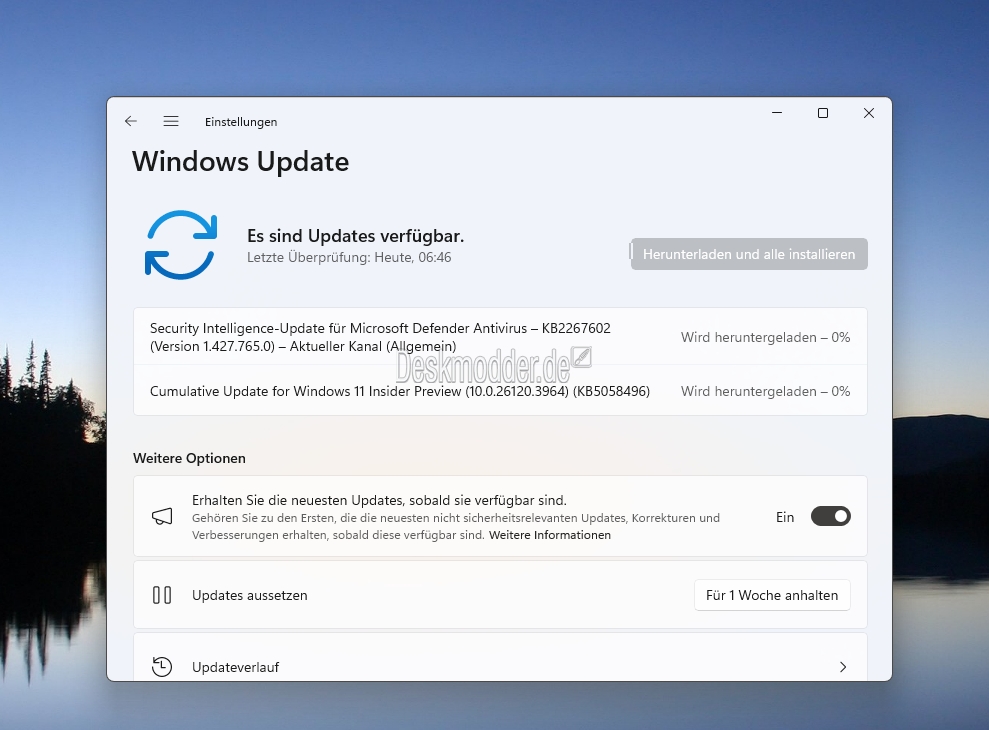Click the blue update sync icon
Screen dimensions: 989x730
(181, 245)
